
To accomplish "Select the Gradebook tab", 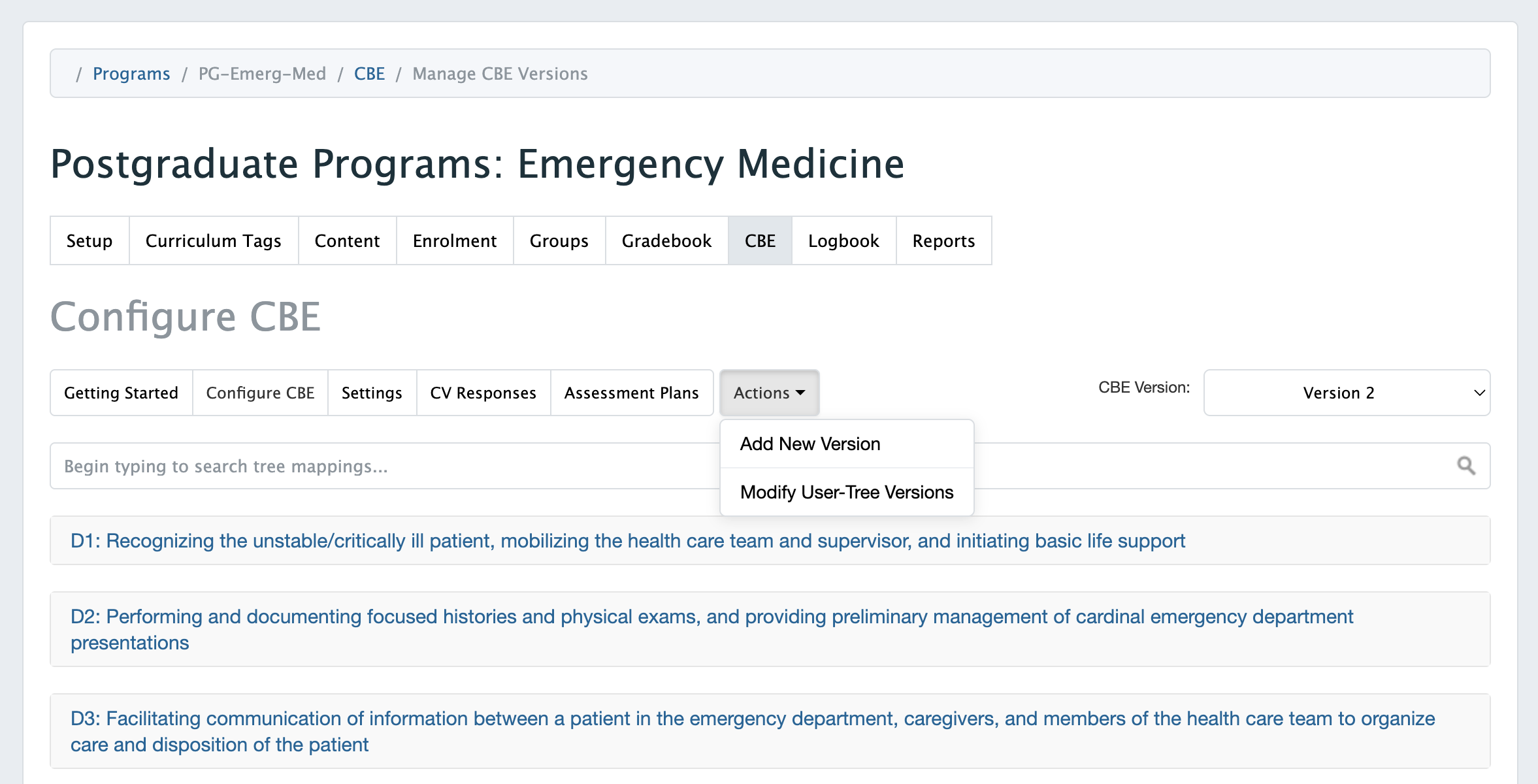I will [x=666, y=241].
